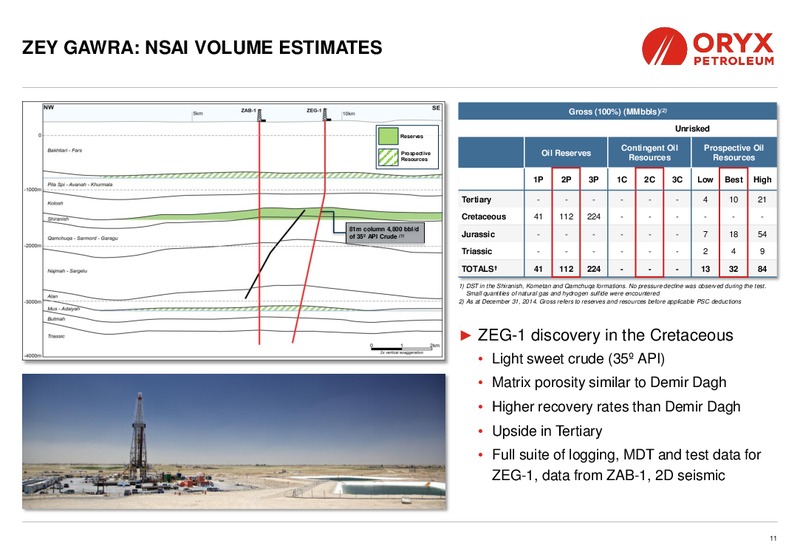Click the hatched Prospective Resources legend swatch

point(388,157)
